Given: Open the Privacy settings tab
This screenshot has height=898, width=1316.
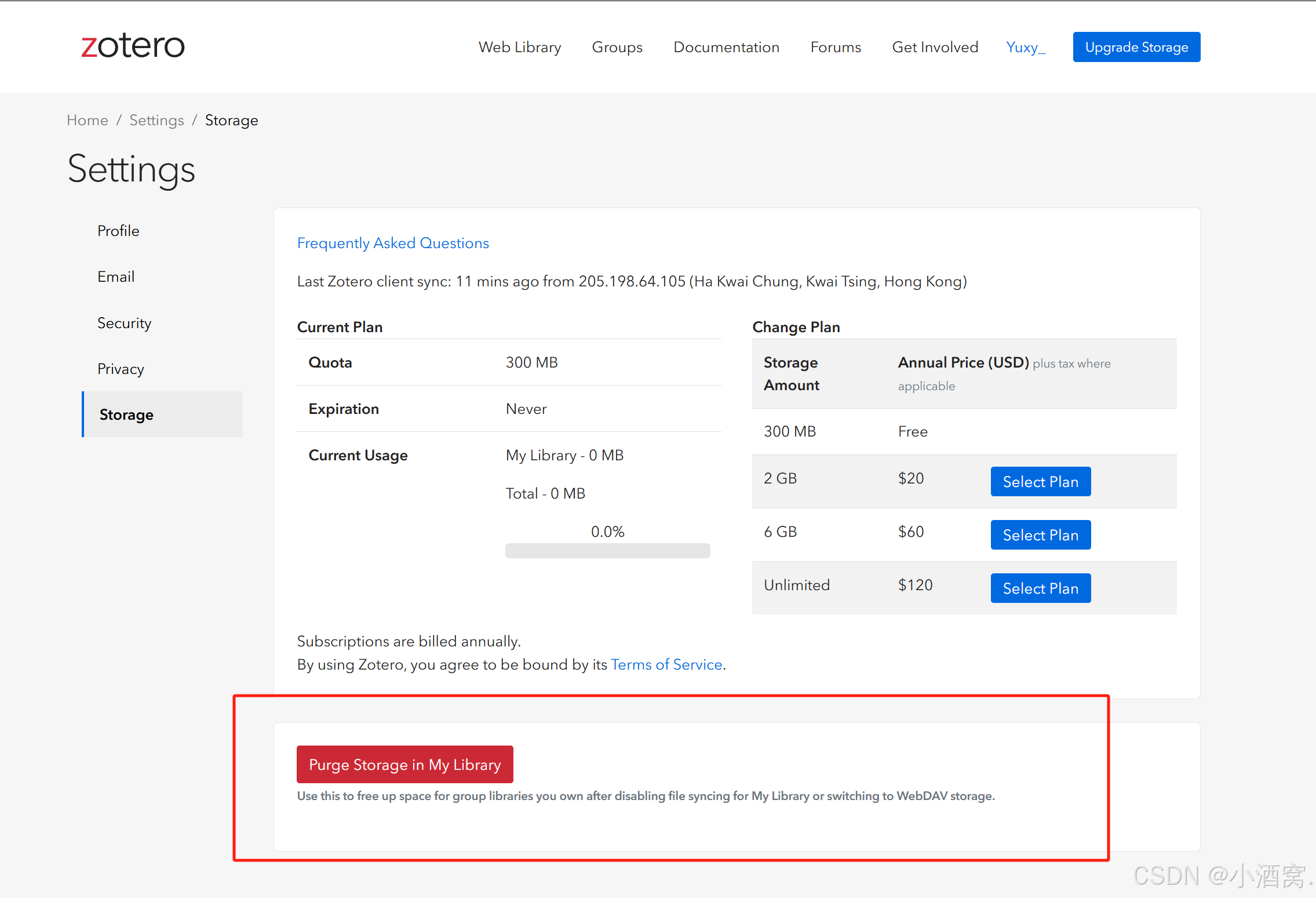Looking at the screenshot, I should 121,369.
